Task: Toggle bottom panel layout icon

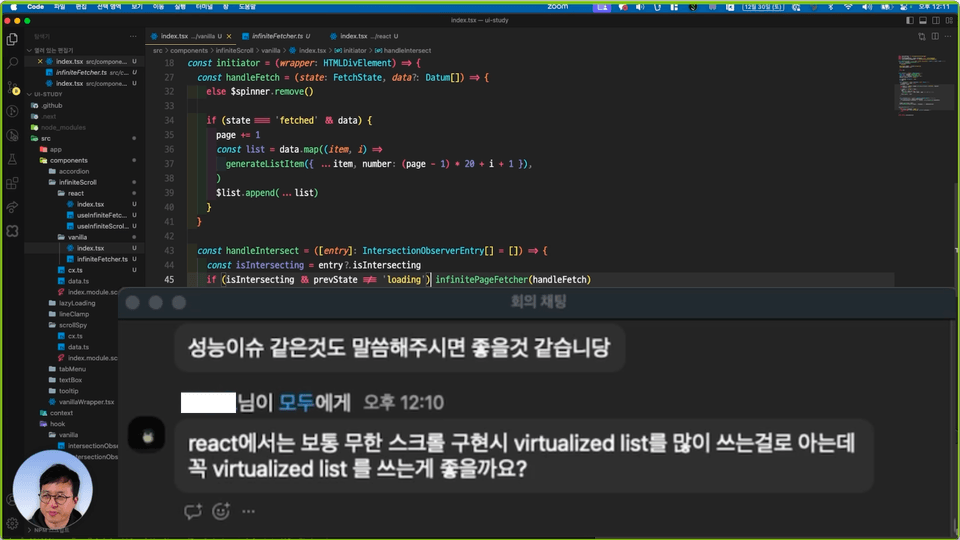Action: pyautogui.click(x=923, y=20)
